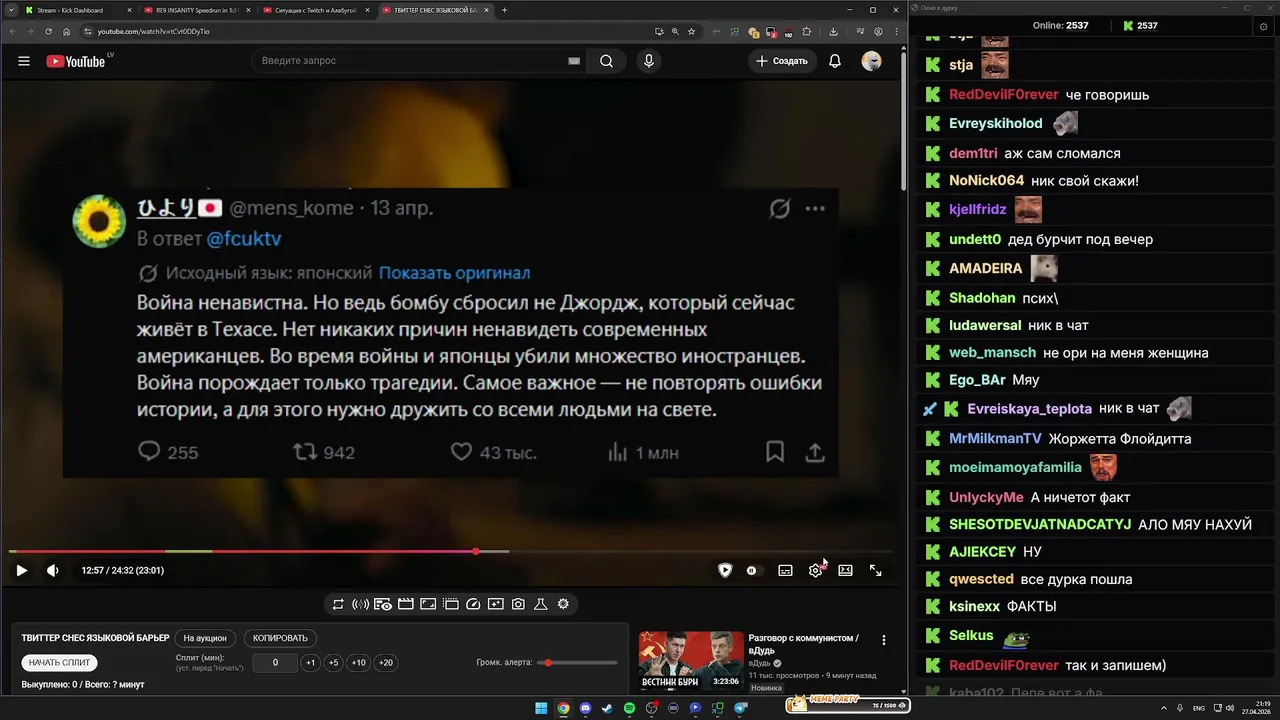Click 'Показать оригинал' in the tweet

pos(454,273)
